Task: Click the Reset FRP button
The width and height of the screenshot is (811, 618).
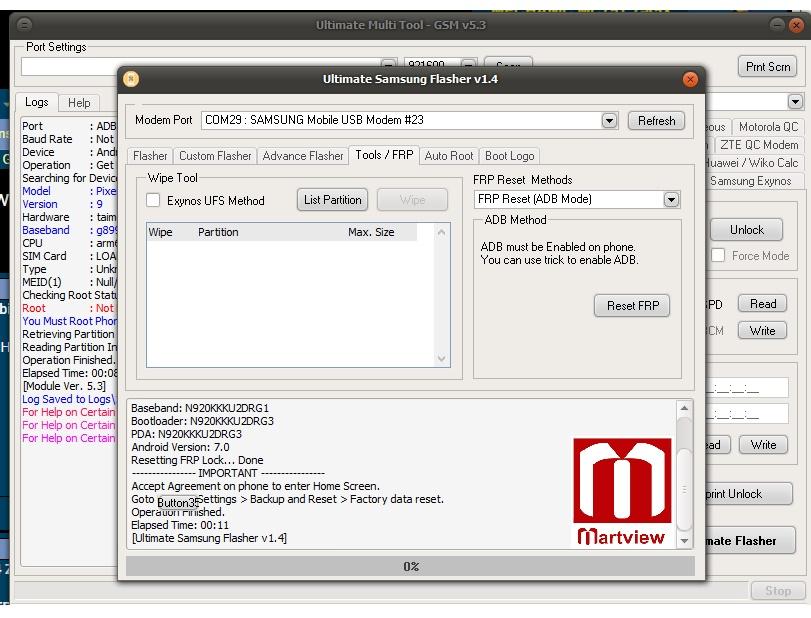Action: point(633,306)
